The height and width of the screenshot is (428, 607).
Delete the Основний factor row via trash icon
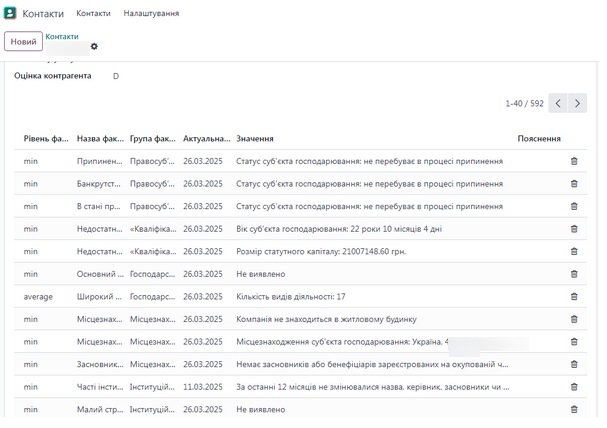[x=574, y=274]
